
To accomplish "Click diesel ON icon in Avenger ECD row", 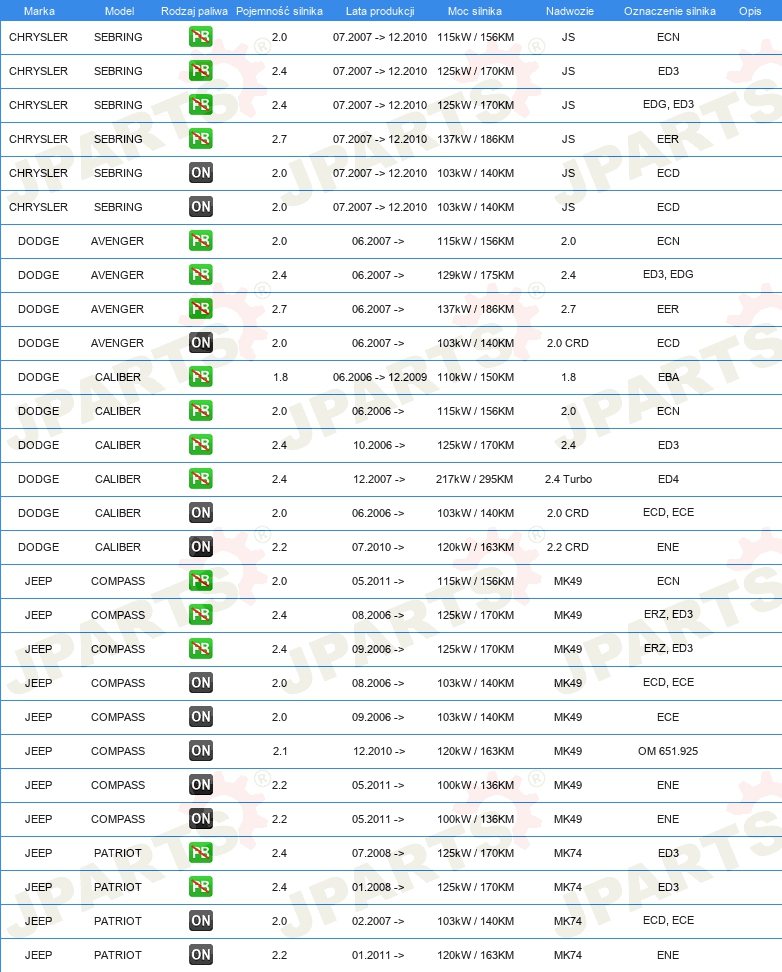I will point(200,343).
